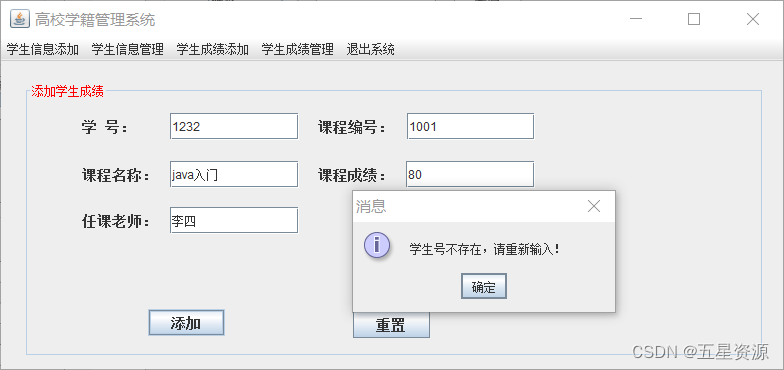Click the 添加 button
The image size is (784, 370).
click(x=186, y=322)
